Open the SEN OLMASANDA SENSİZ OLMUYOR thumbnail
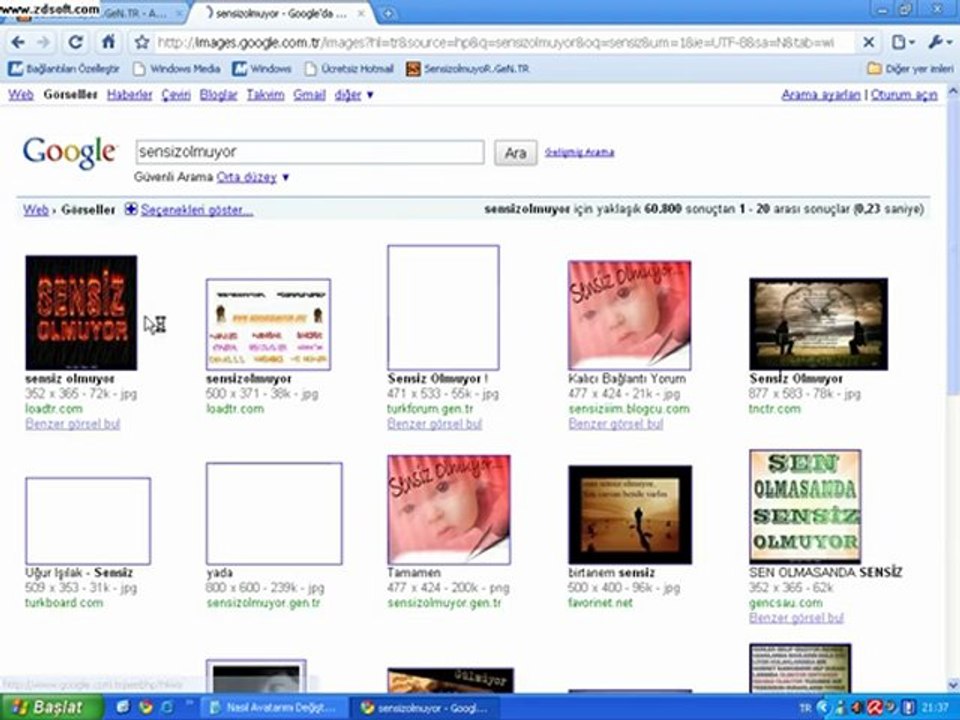 coord(805,507)
